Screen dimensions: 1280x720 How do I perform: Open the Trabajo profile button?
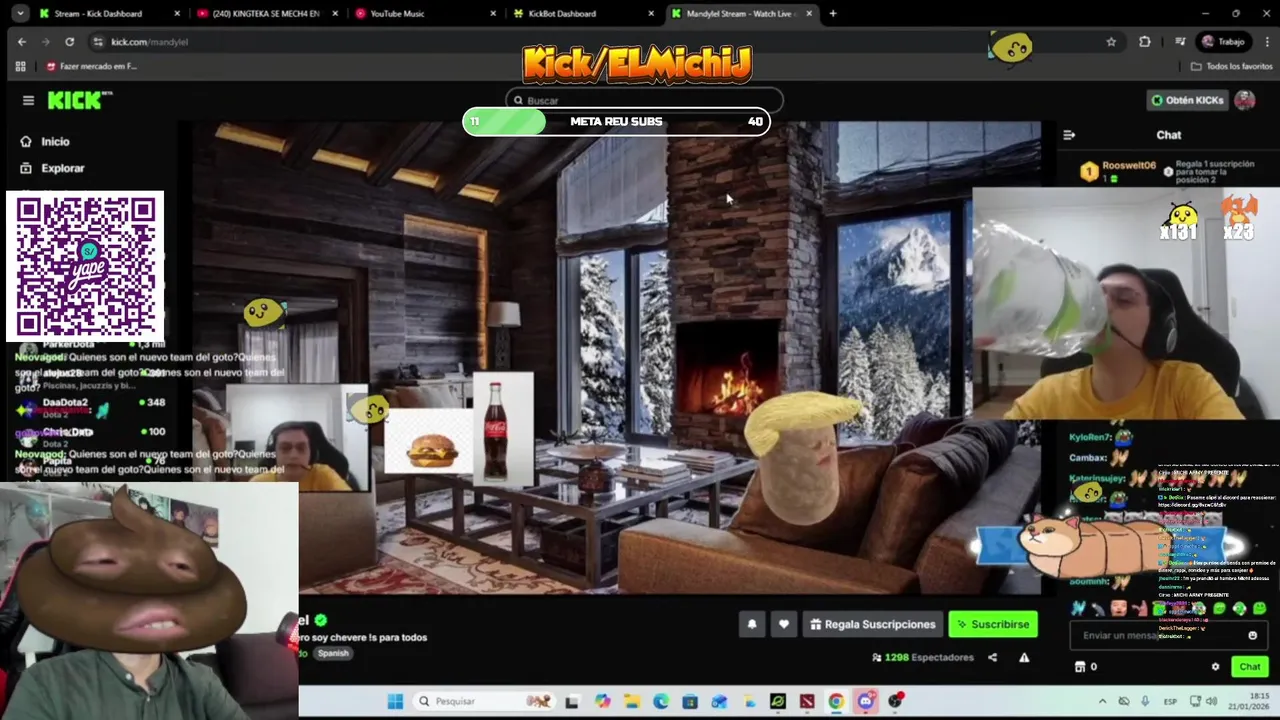pos(1223,42)
